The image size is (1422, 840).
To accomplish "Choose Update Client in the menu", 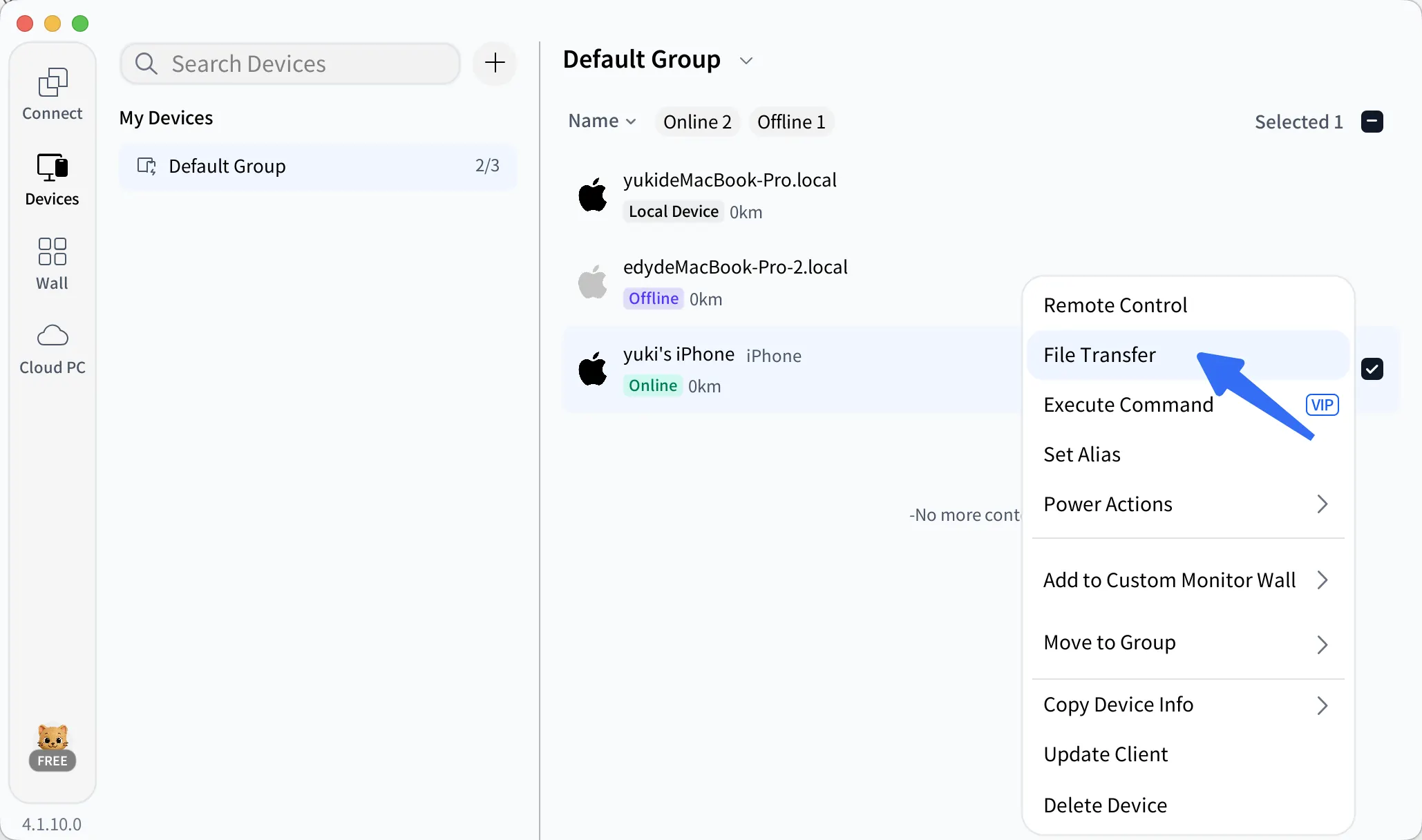I will [x=1187, y=754].
